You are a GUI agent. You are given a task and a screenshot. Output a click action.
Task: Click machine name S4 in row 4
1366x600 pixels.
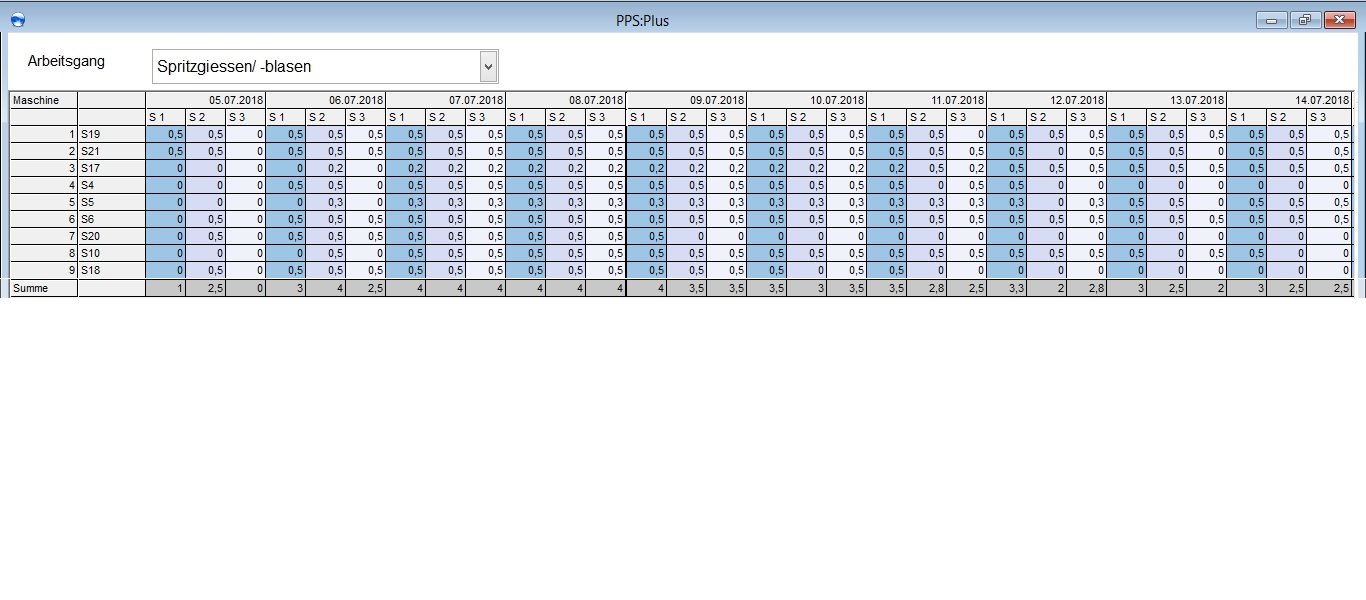[111, 185]
